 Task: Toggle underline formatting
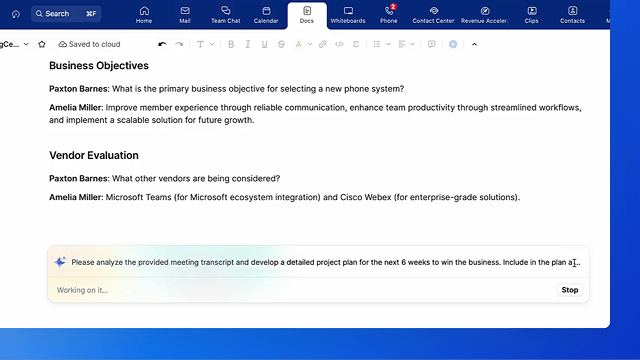pos(264,44)
